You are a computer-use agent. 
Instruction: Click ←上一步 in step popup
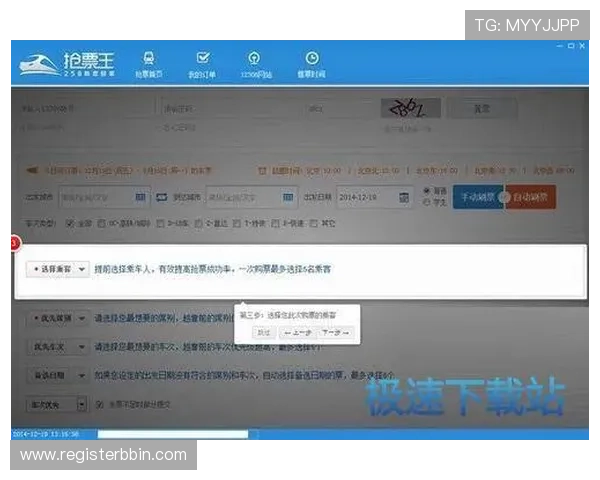pyautogui.click(x=298, y=333)
